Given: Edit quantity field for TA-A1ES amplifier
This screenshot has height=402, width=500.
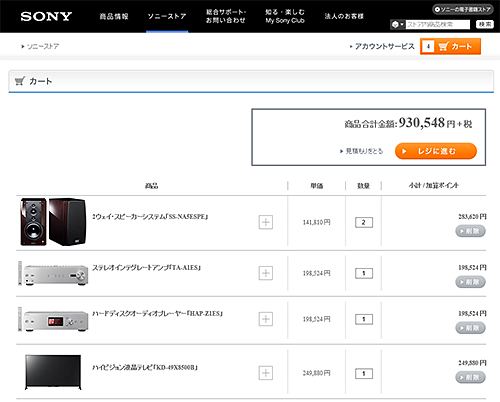Looking at the screenshot, I should click(x=364, y=273).
